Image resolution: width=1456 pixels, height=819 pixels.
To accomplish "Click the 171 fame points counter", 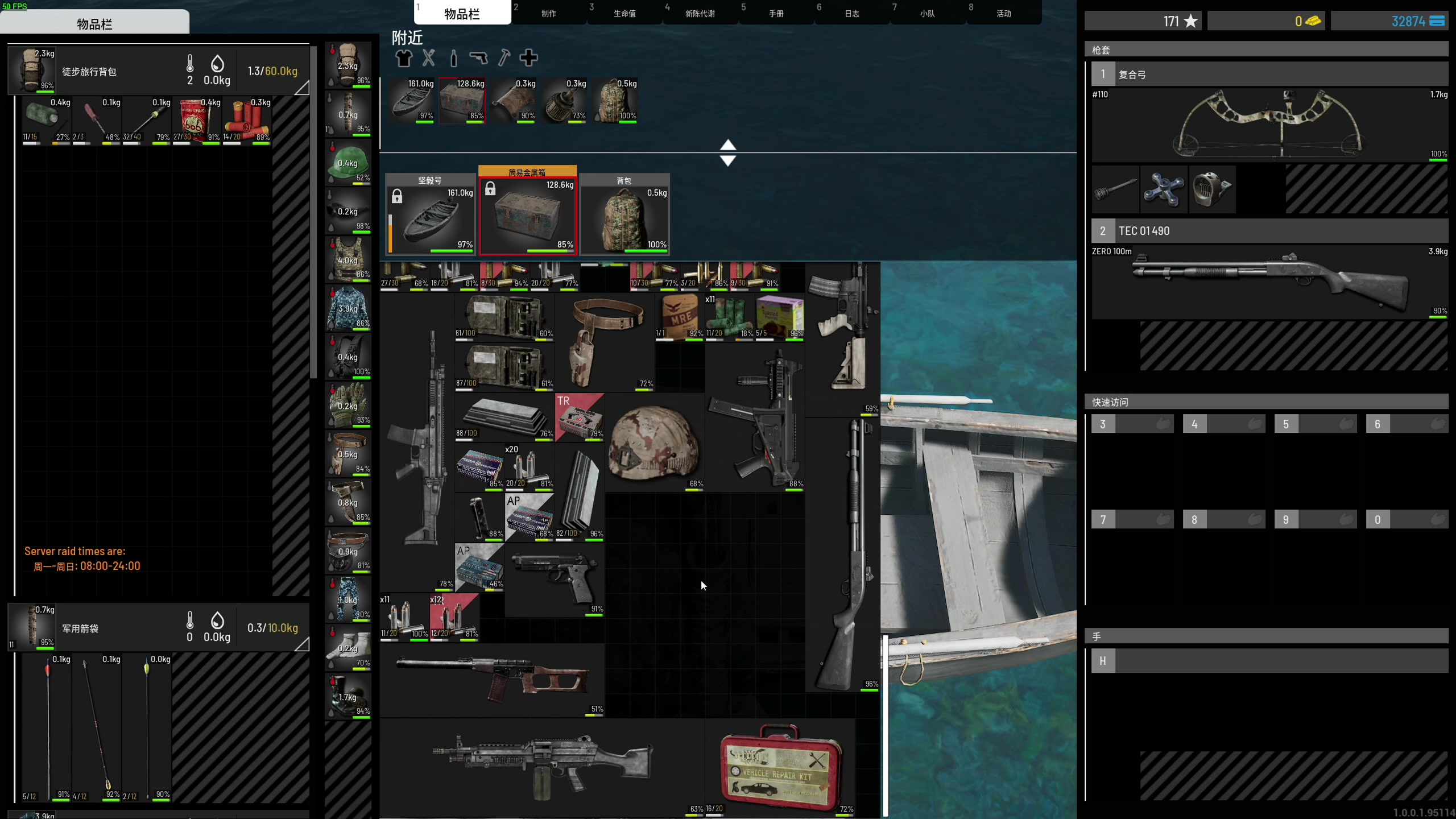I will [1143, 21].
